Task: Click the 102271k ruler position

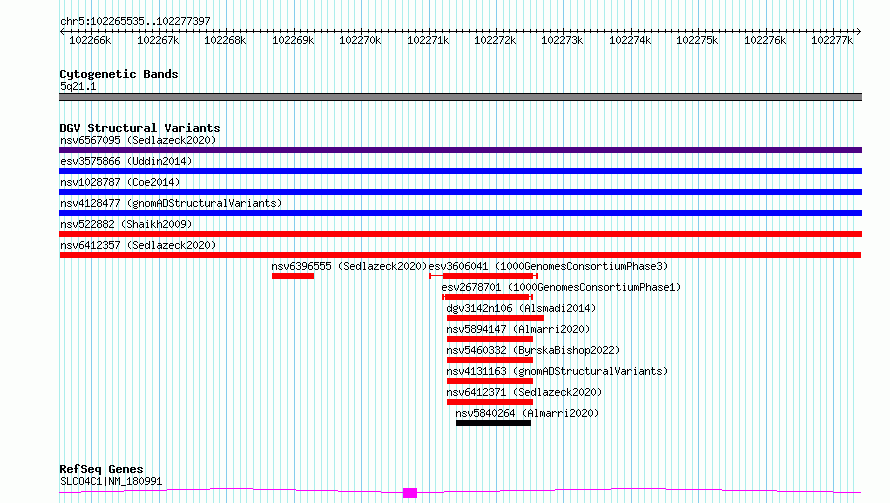Action: [428, 40]
